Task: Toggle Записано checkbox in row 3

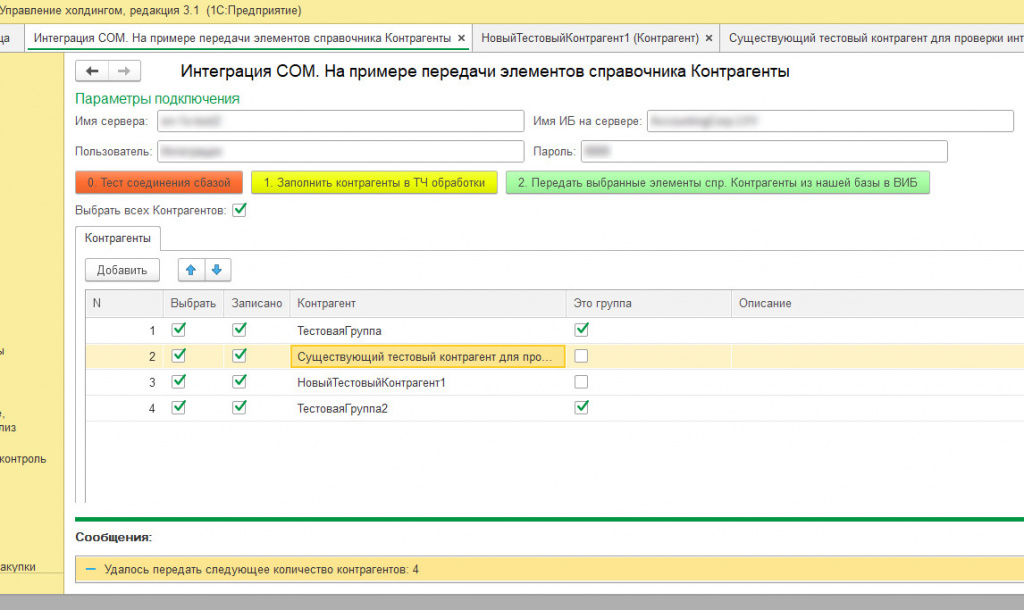Action: pos(240,381)
